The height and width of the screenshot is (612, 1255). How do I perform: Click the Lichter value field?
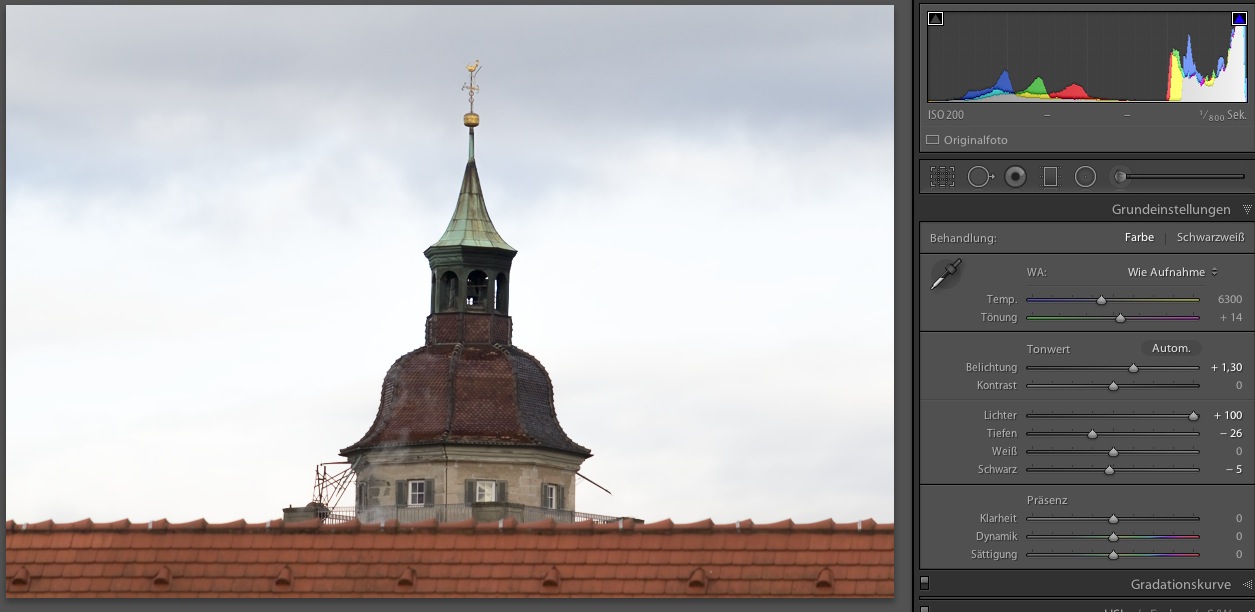point(1227,415)
